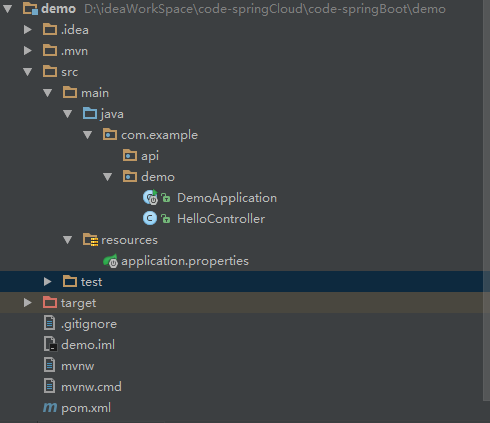Select the java folder name

(x=112, y=114)
